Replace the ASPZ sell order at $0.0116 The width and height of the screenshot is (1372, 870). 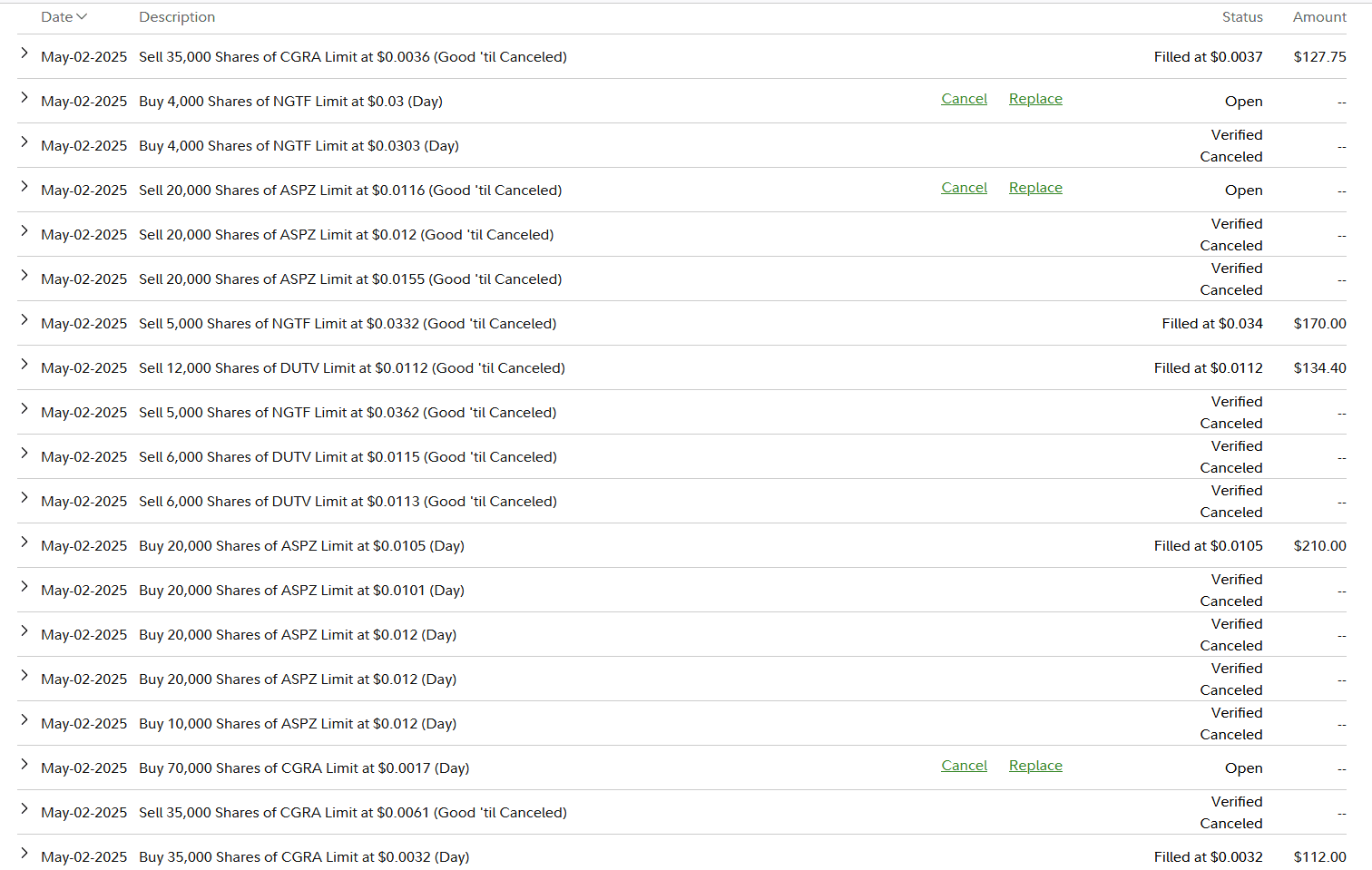[x=1035, y=188]
